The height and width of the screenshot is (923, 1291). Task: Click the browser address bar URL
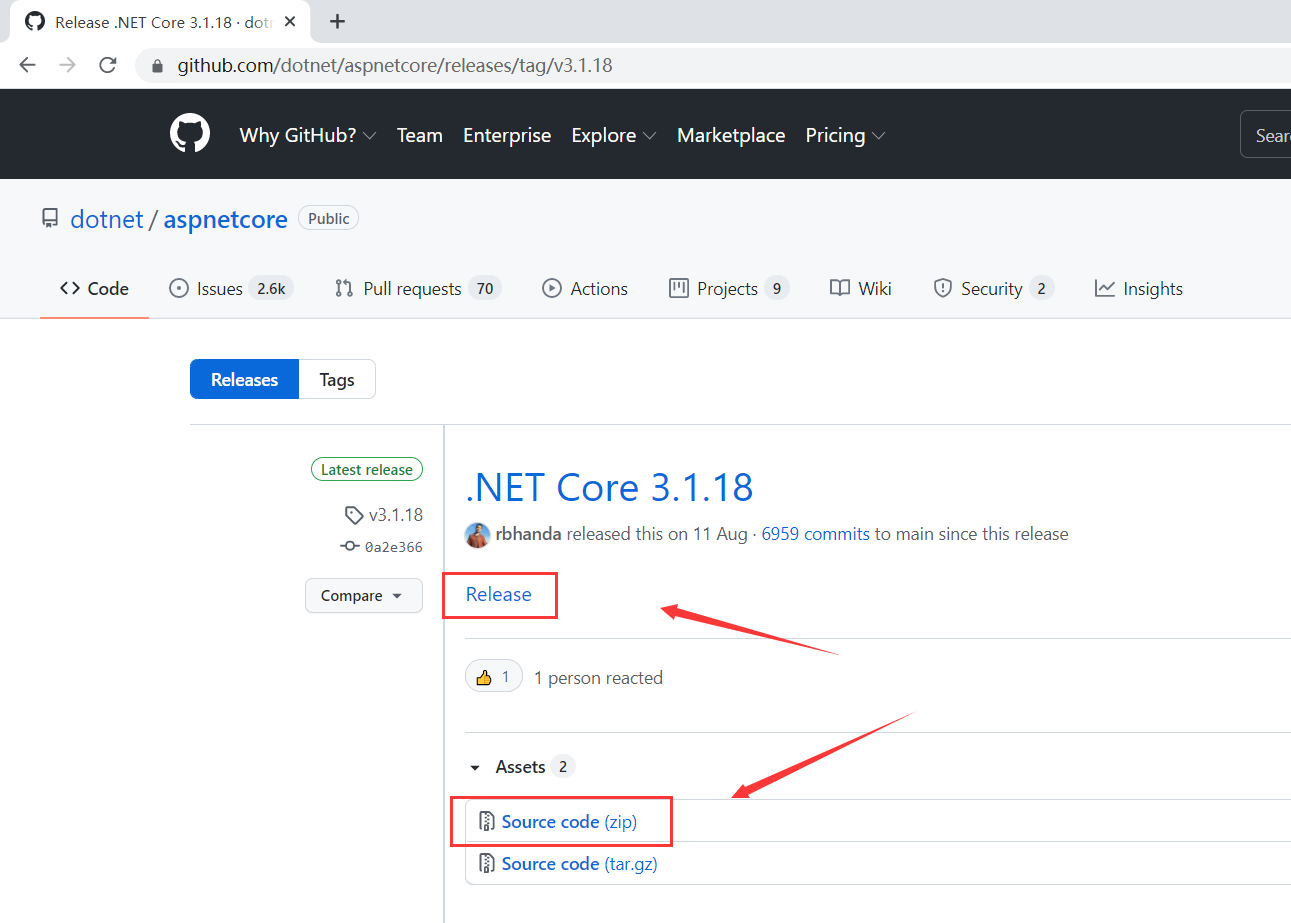click(395, 66)
